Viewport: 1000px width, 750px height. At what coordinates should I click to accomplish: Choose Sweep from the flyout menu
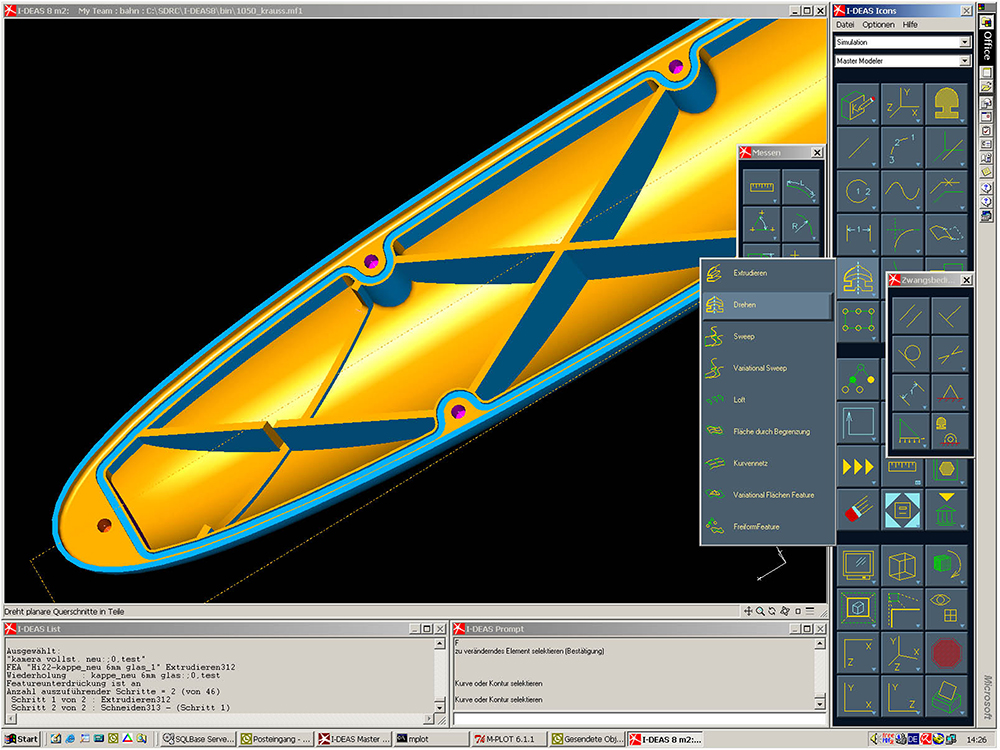coord(768,336)
